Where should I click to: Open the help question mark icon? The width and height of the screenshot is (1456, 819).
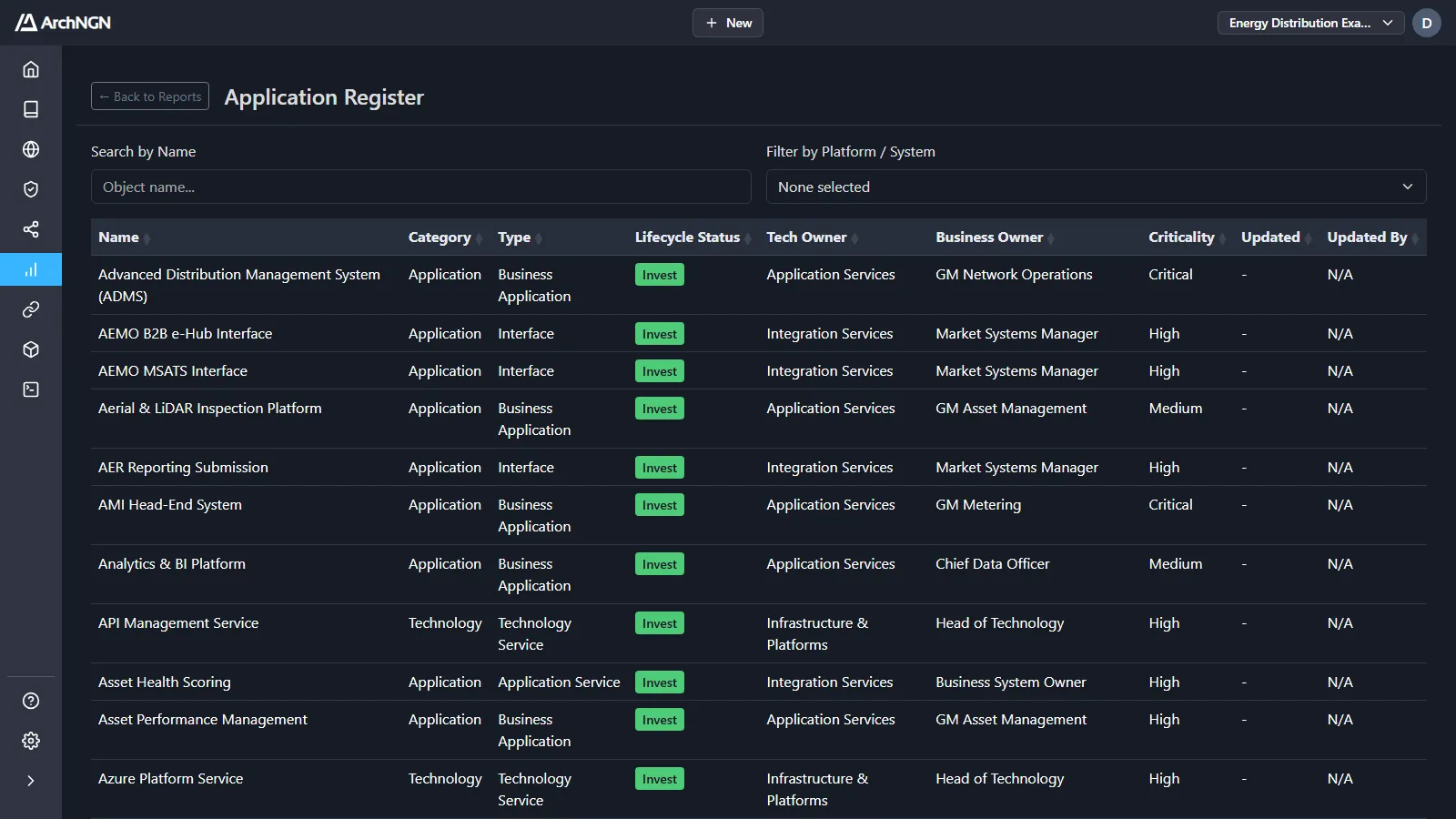31,701
